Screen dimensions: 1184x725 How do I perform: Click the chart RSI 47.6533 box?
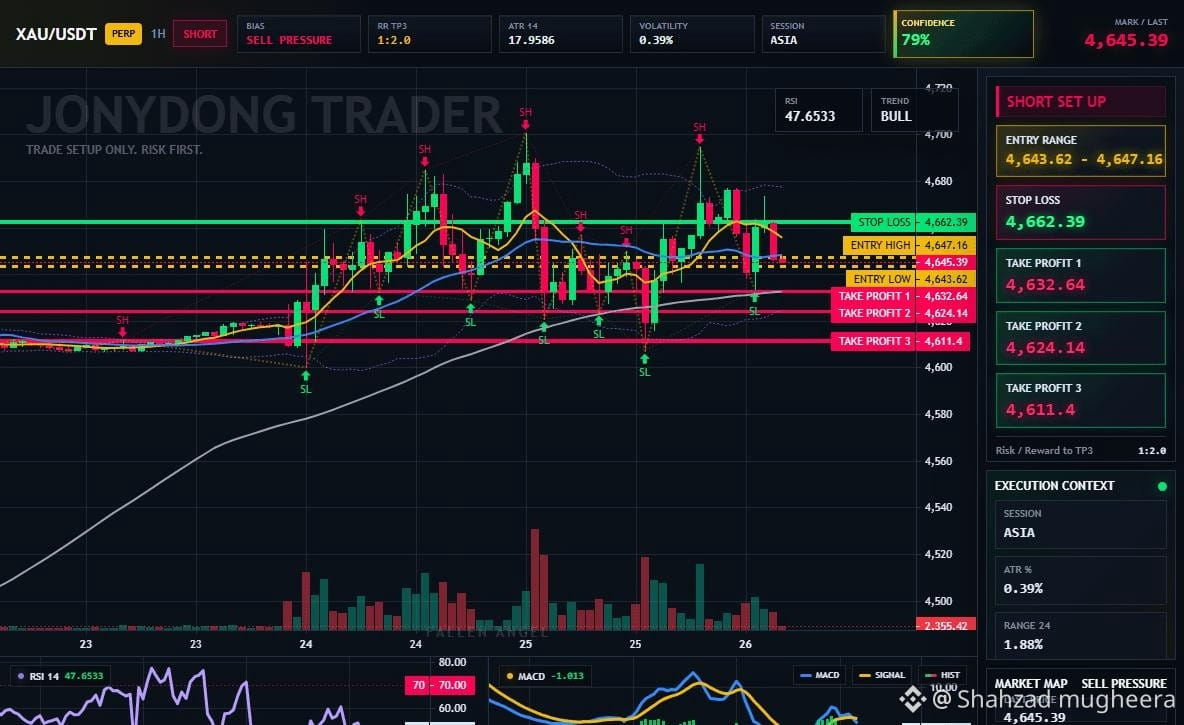coord(819,110)
